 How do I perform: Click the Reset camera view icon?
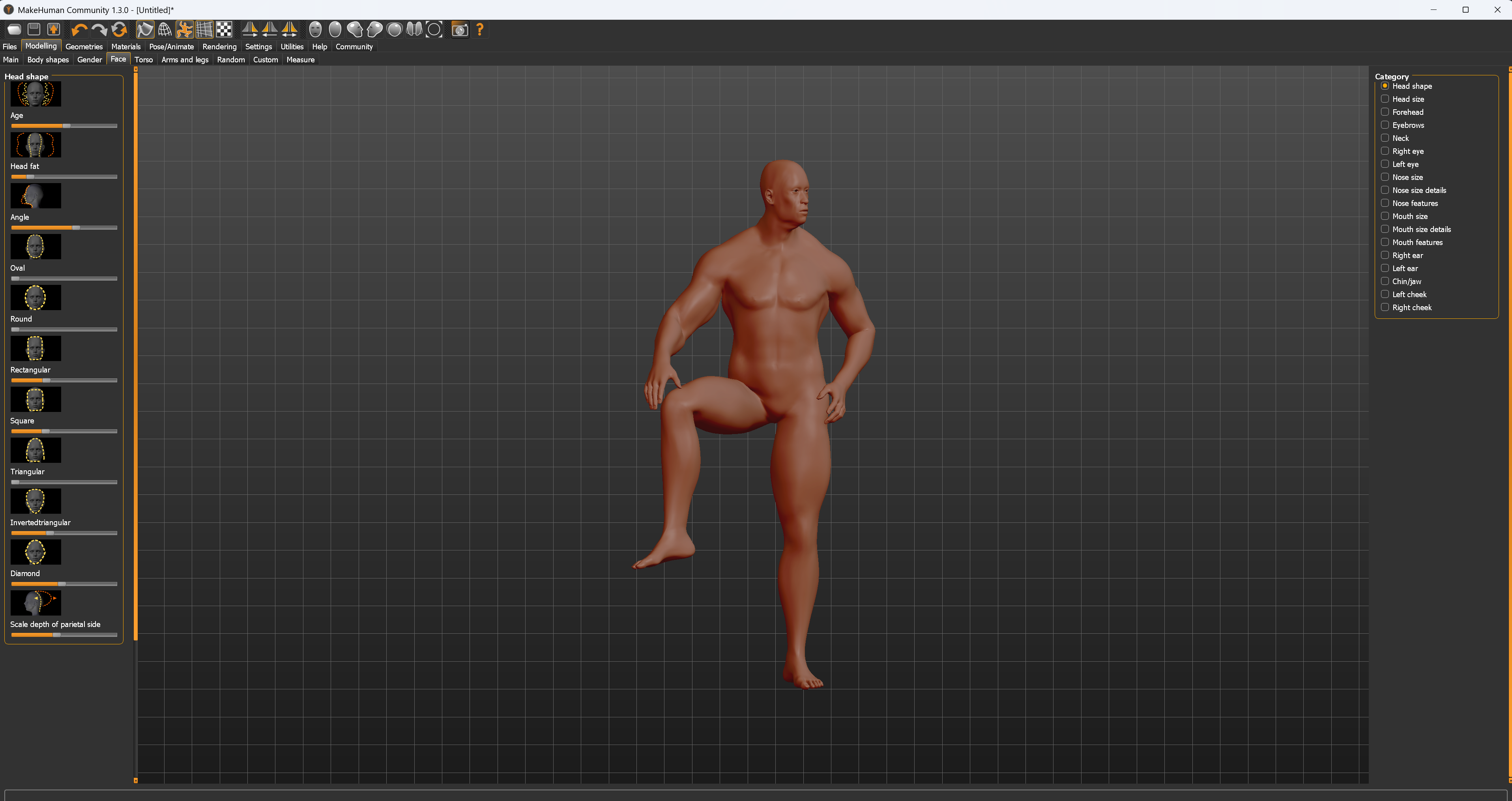tap(434, 29)
